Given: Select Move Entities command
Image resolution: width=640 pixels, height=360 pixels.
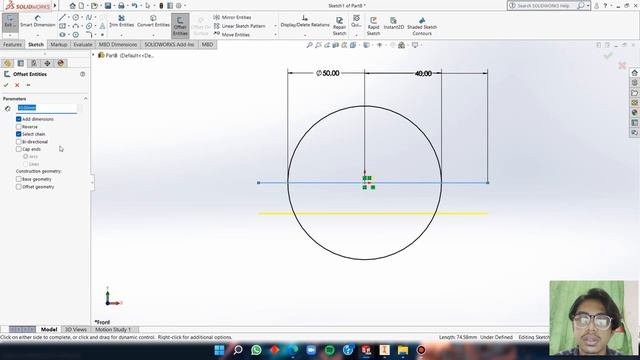Looking at the screenshot, I should click(231, 35).
